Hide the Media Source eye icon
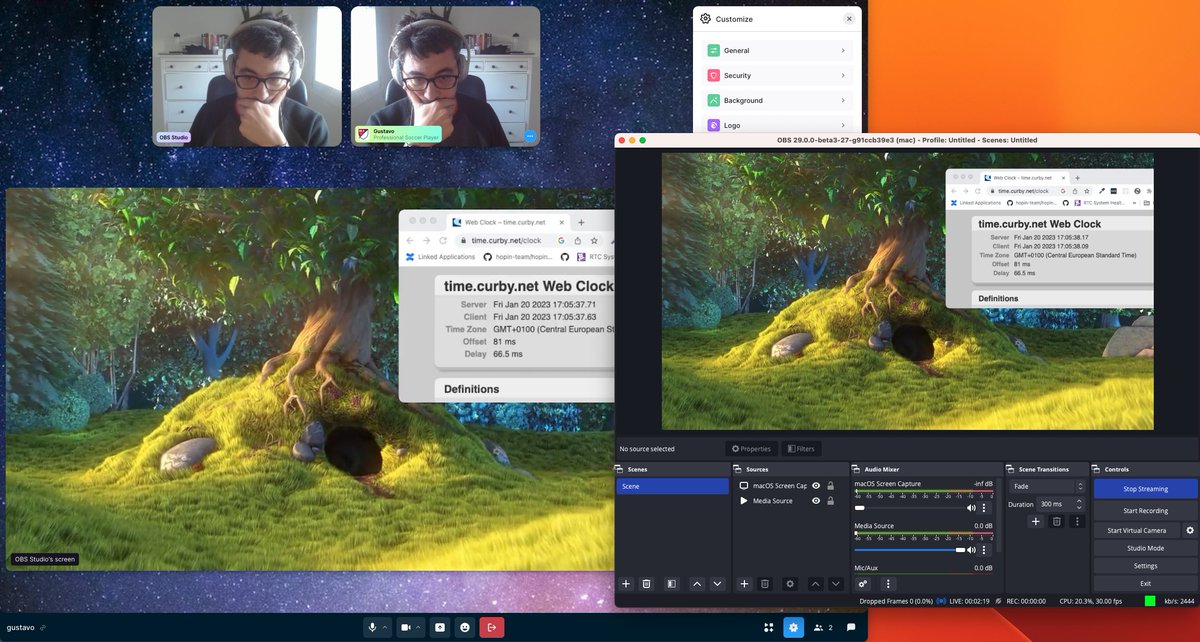Viewport: 1200px width, 642px height. point(816,501)
